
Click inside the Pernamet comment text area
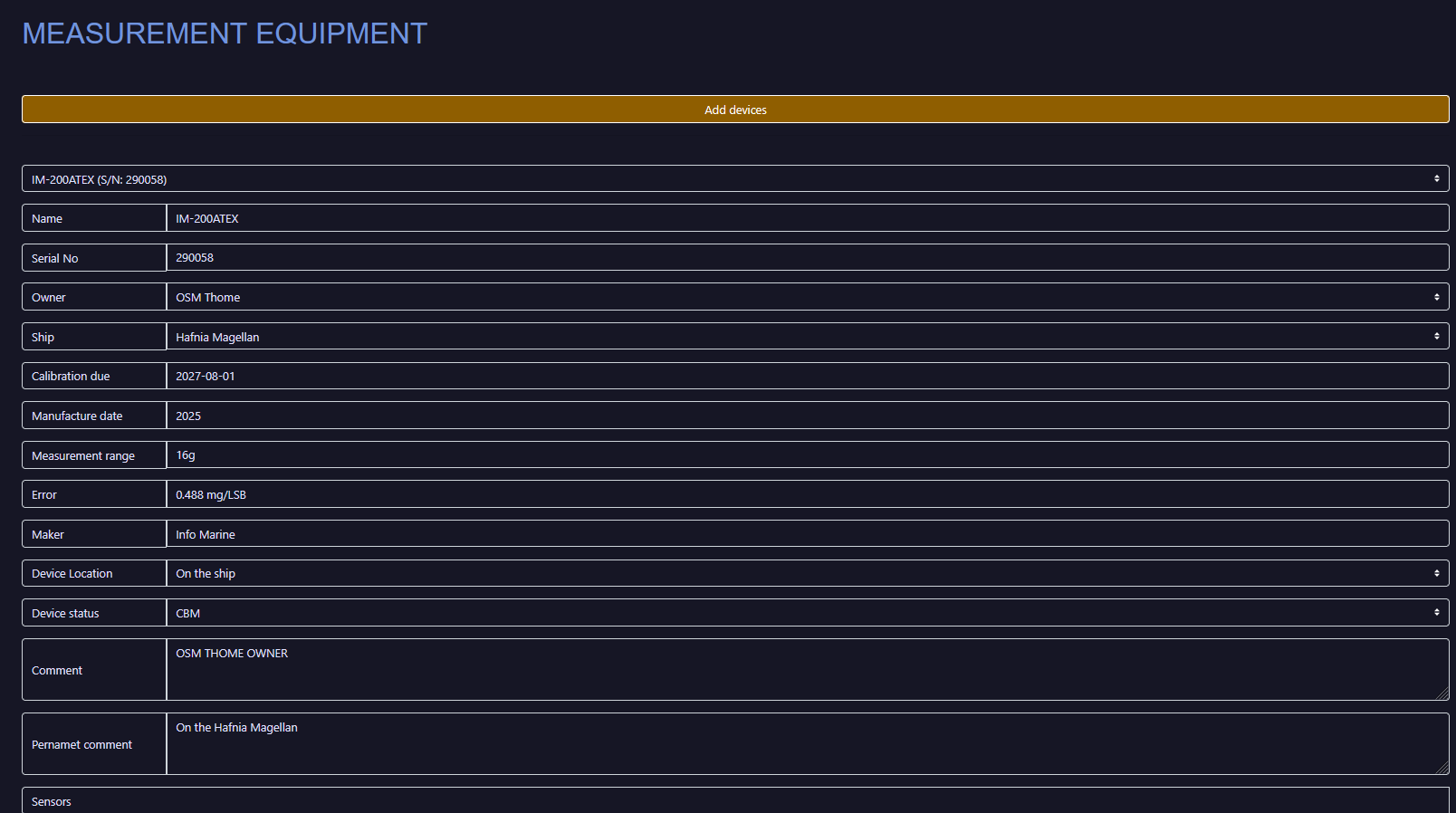click(806, 744)
